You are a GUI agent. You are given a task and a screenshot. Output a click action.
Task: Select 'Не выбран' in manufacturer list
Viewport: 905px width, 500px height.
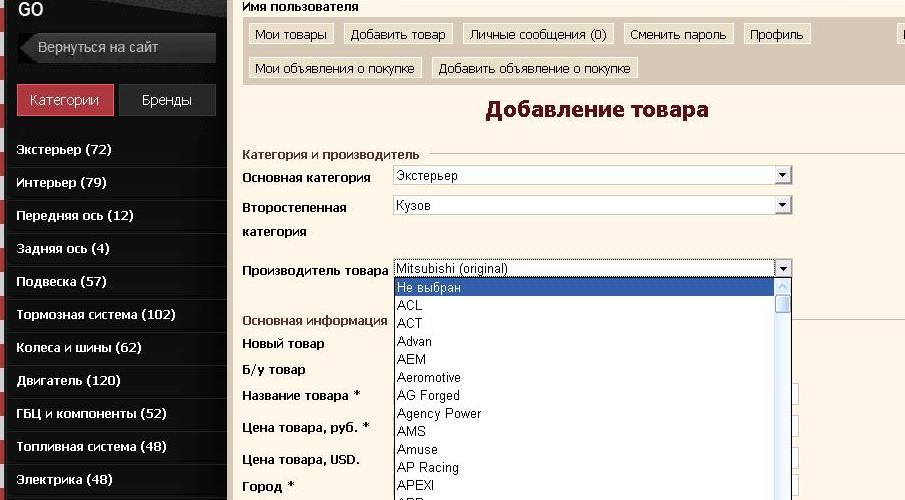[584, 287]
